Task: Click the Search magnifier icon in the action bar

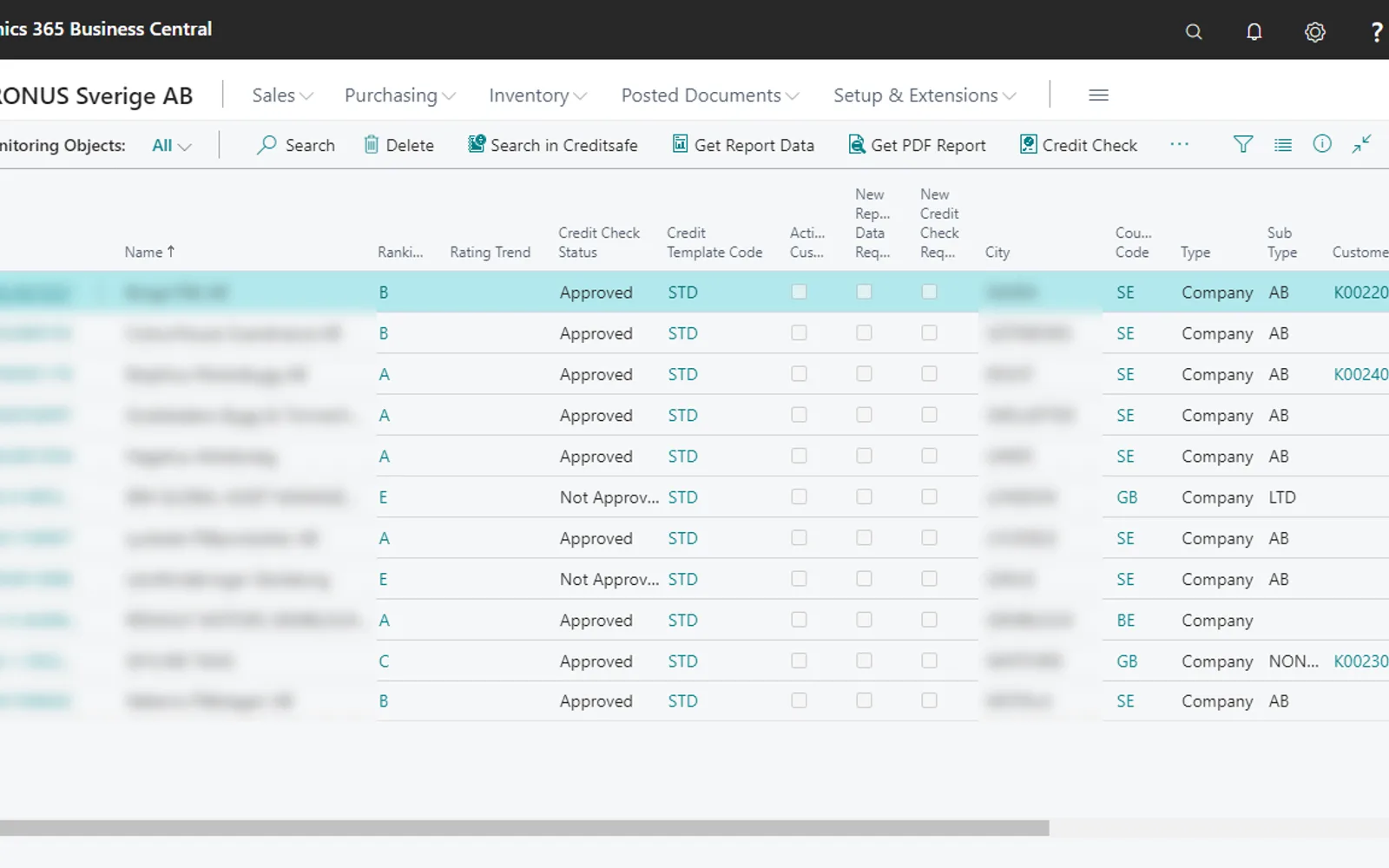Action: [x=267, y=144]
